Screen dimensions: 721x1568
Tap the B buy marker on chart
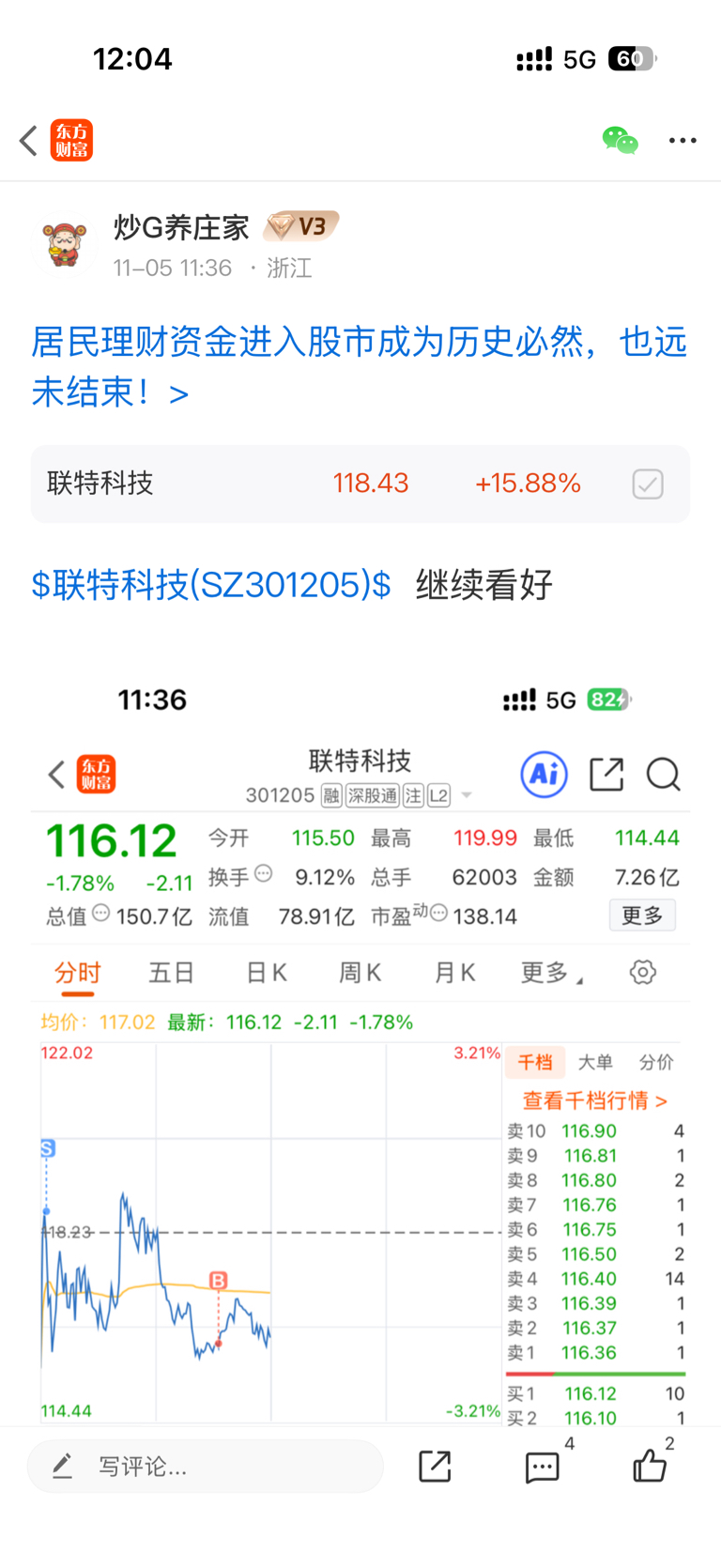click(218, 1281)
